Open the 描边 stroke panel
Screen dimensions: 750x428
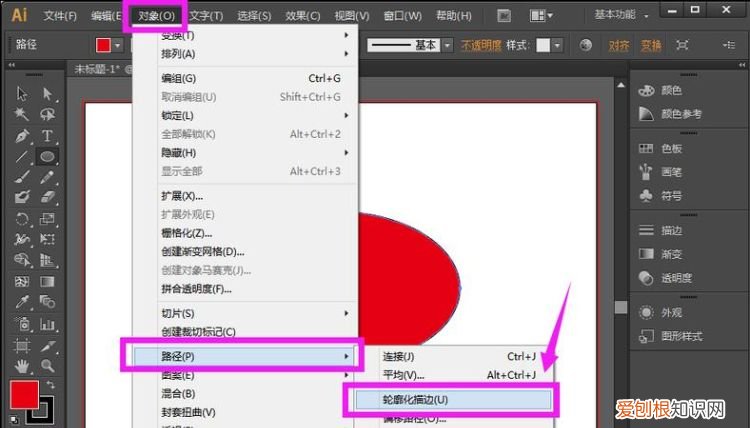661,230
